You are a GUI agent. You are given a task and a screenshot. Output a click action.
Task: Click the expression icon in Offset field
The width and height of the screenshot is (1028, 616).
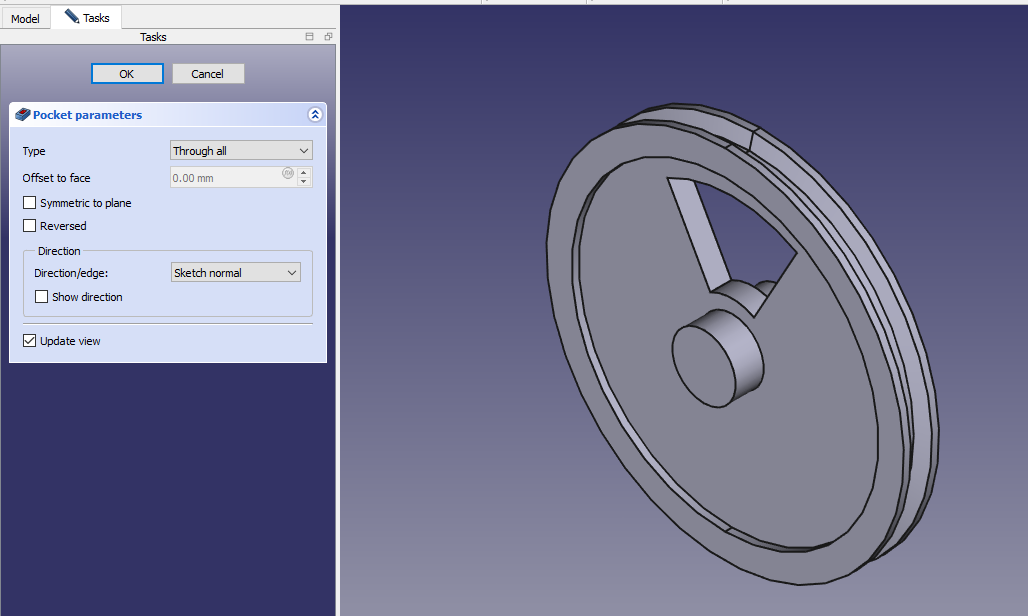click(x=288, y=174)
